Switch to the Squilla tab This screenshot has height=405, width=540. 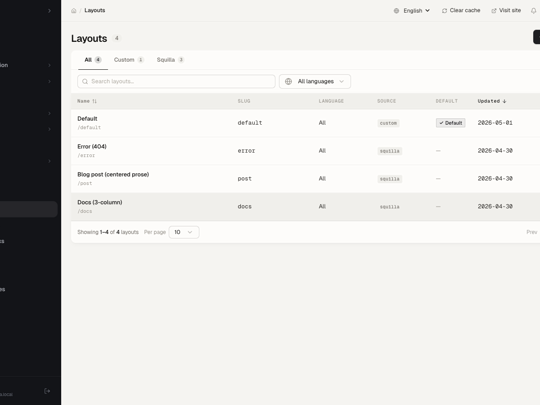pos(170,60)
